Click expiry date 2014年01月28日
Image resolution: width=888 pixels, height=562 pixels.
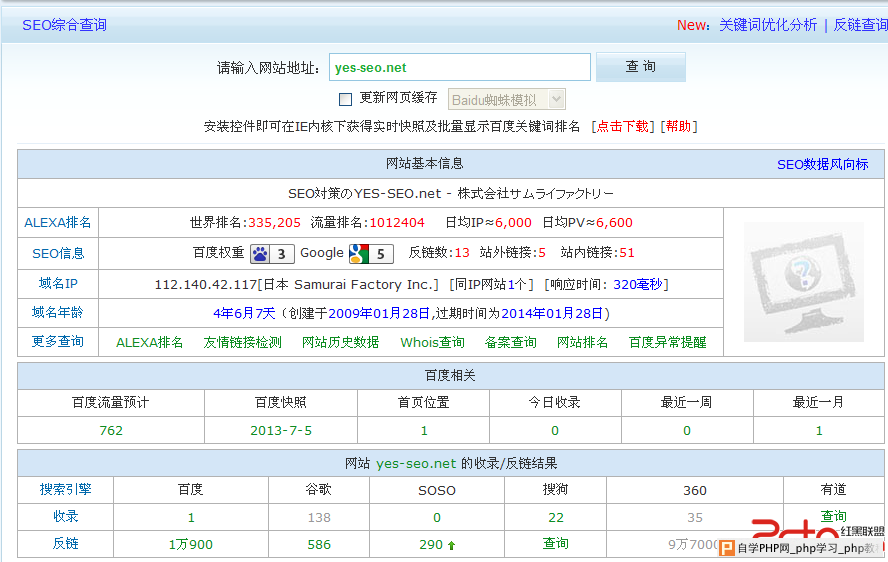pos(552,313)
